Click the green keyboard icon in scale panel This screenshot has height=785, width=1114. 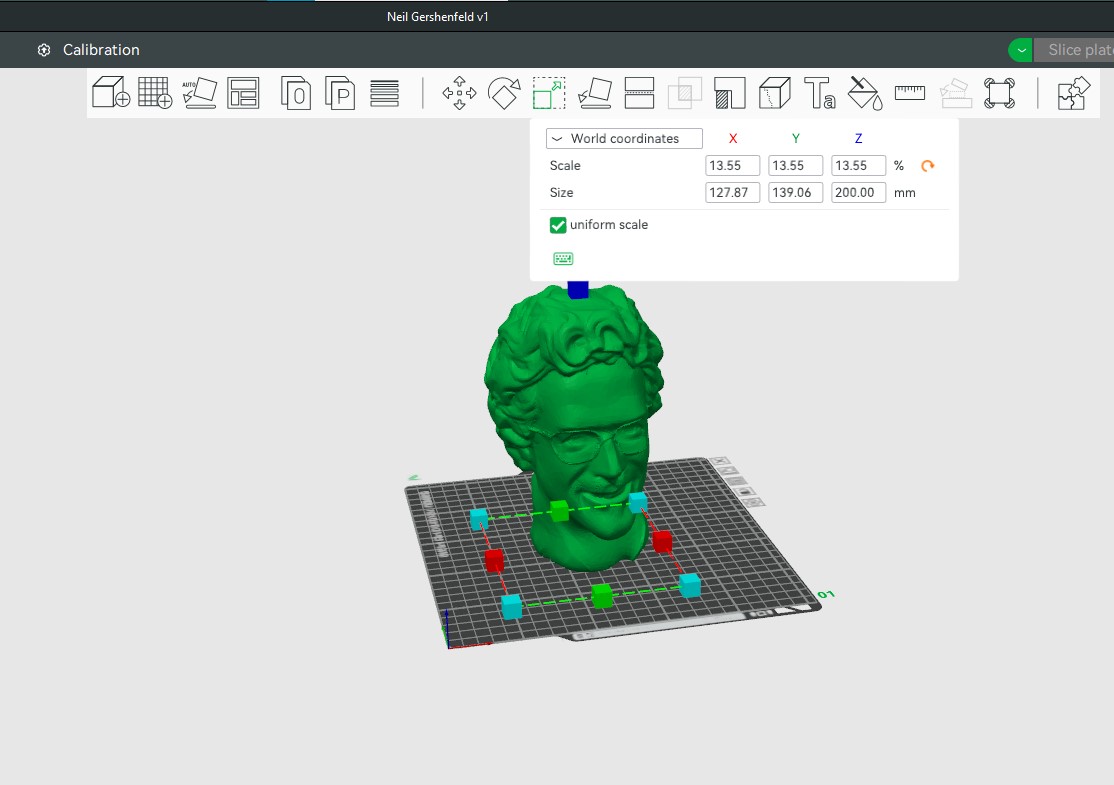click(x=563, y=259)
